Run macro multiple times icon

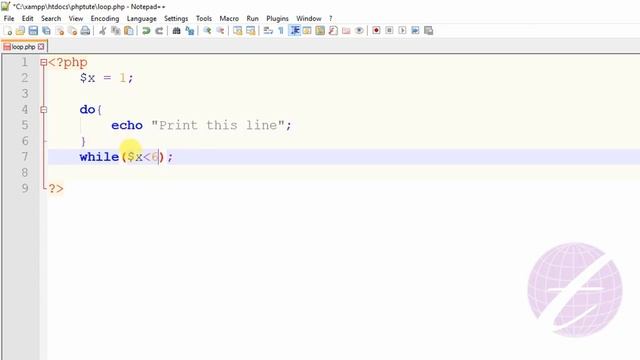click(416, 31)
